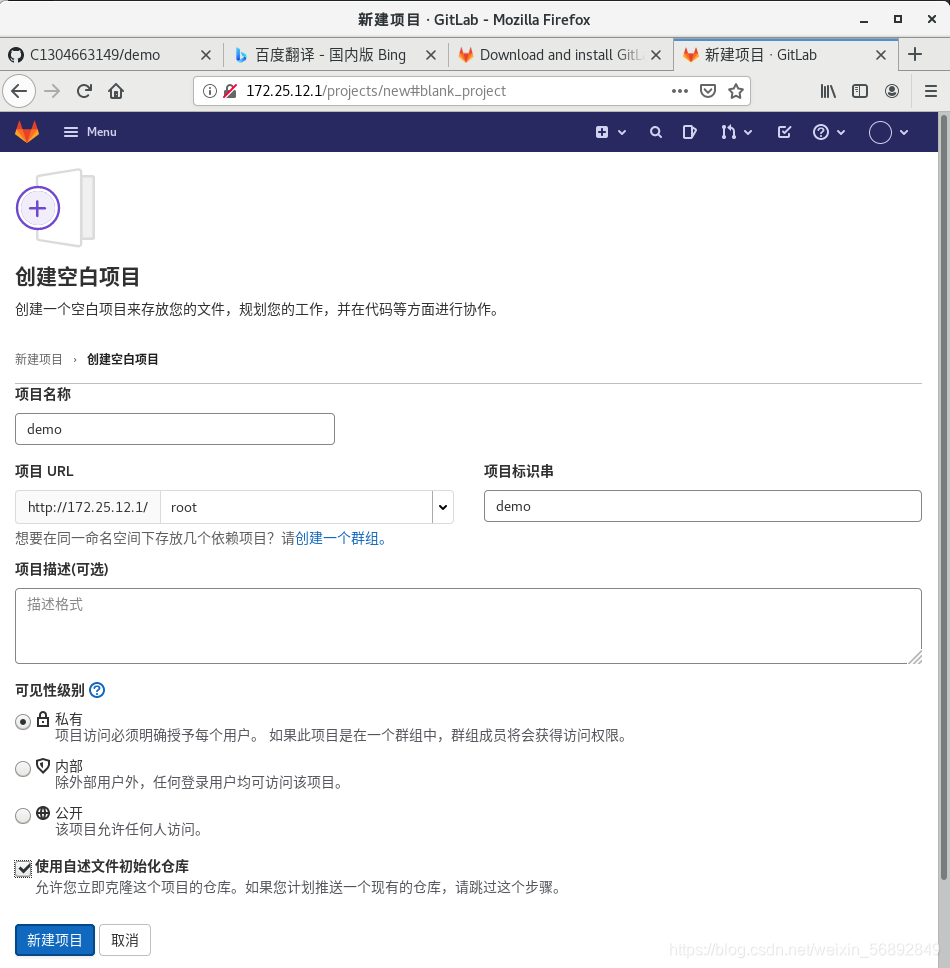This screenshot has width=950, height=968.
Task: Focus the 项目名称 input containing demo
Action: point(175,429)
